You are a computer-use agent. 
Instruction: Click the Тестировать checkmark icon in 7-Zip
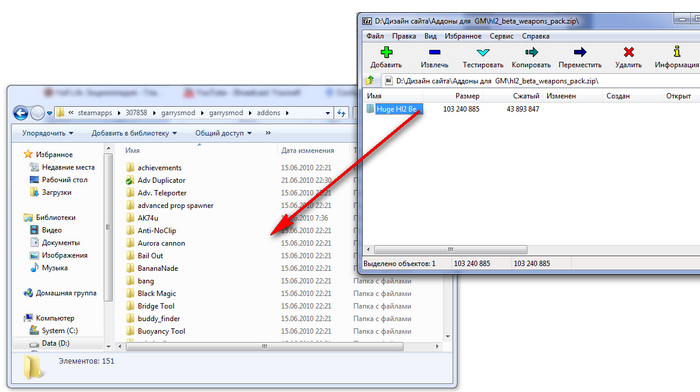click(x=483, y=52)
